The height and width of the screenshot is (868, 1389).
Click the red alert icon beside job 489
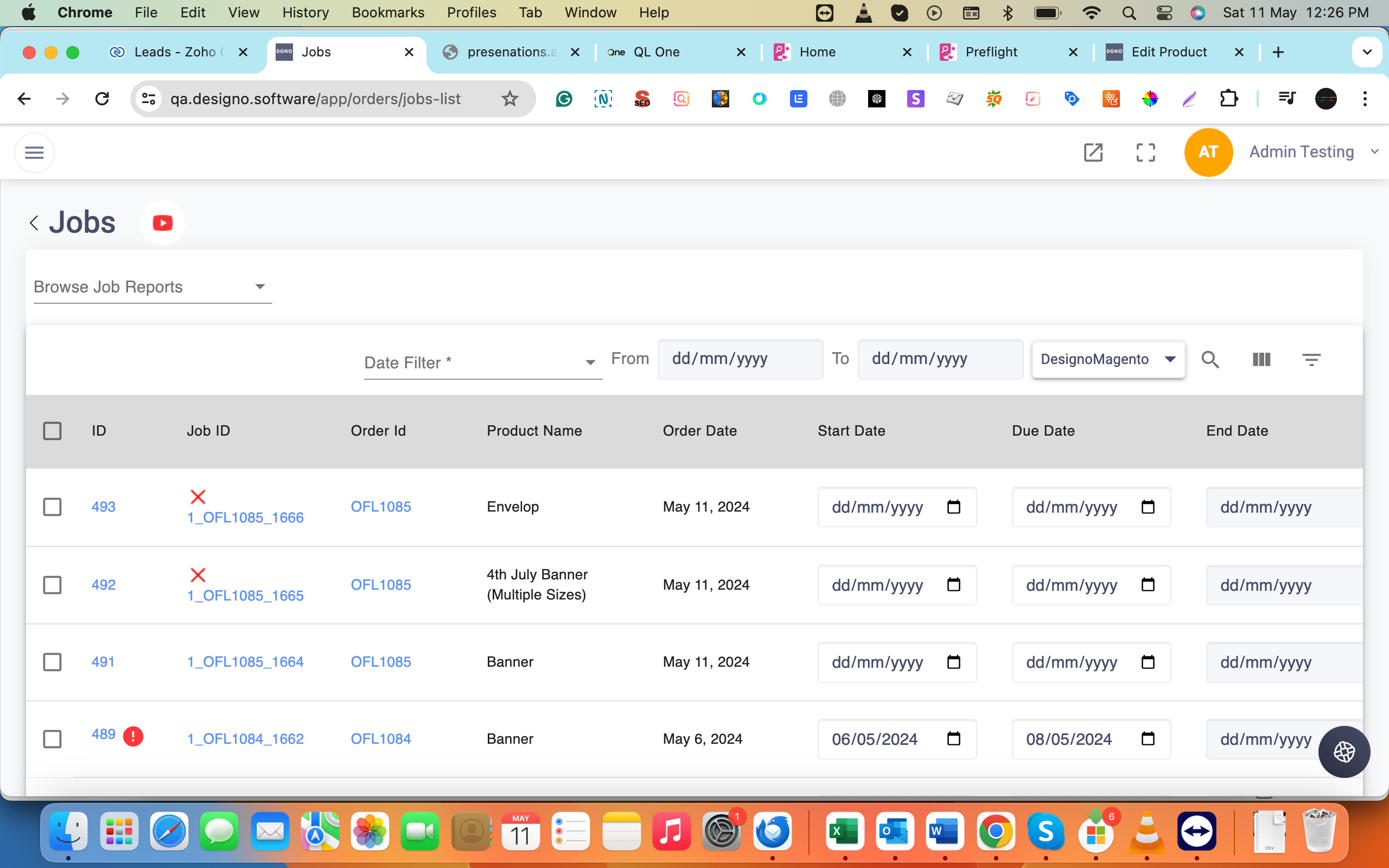[x=133, y=736]
